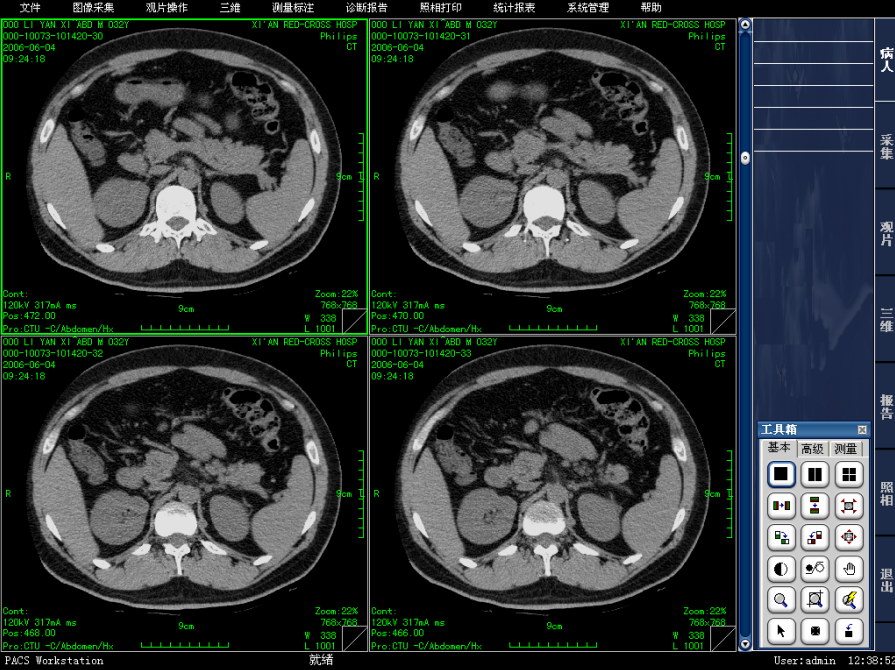The height and width of the screenshot is (670, 895).
Task: Click the four-direction move image icon
Action: coord(849,537)
